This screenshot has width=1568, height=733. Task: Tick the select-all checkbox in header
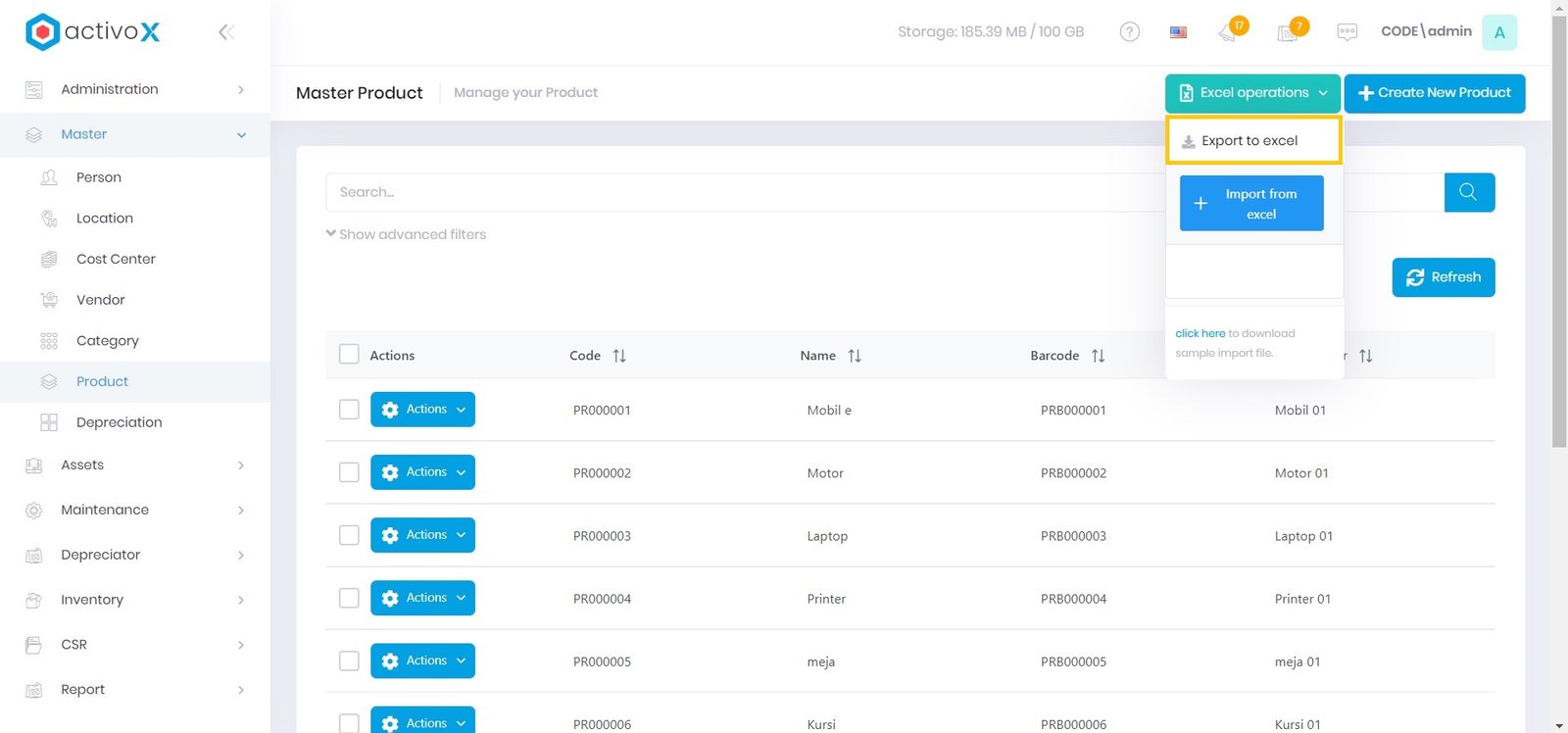pyautogui.click(x=349, y=355)
